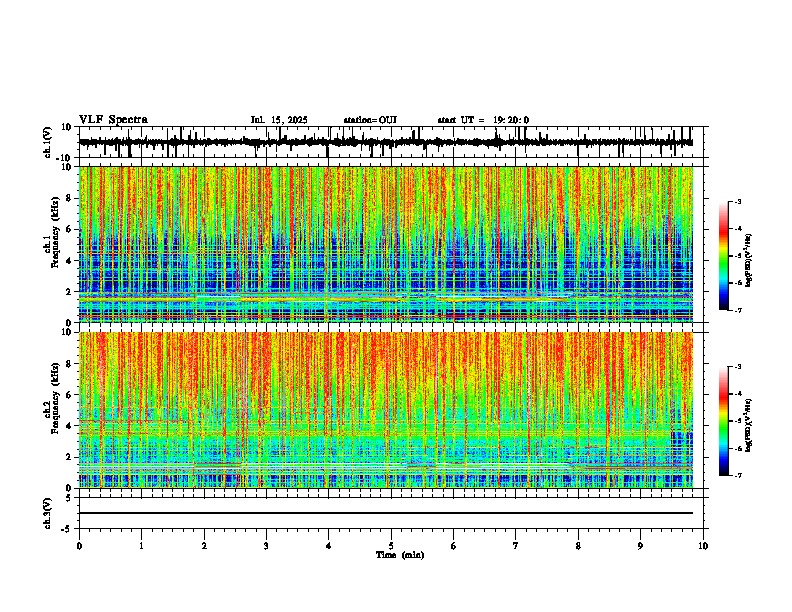Click time axis tick label "0"
The height and width of the screenshot is (612, 792).
[79, 546]
